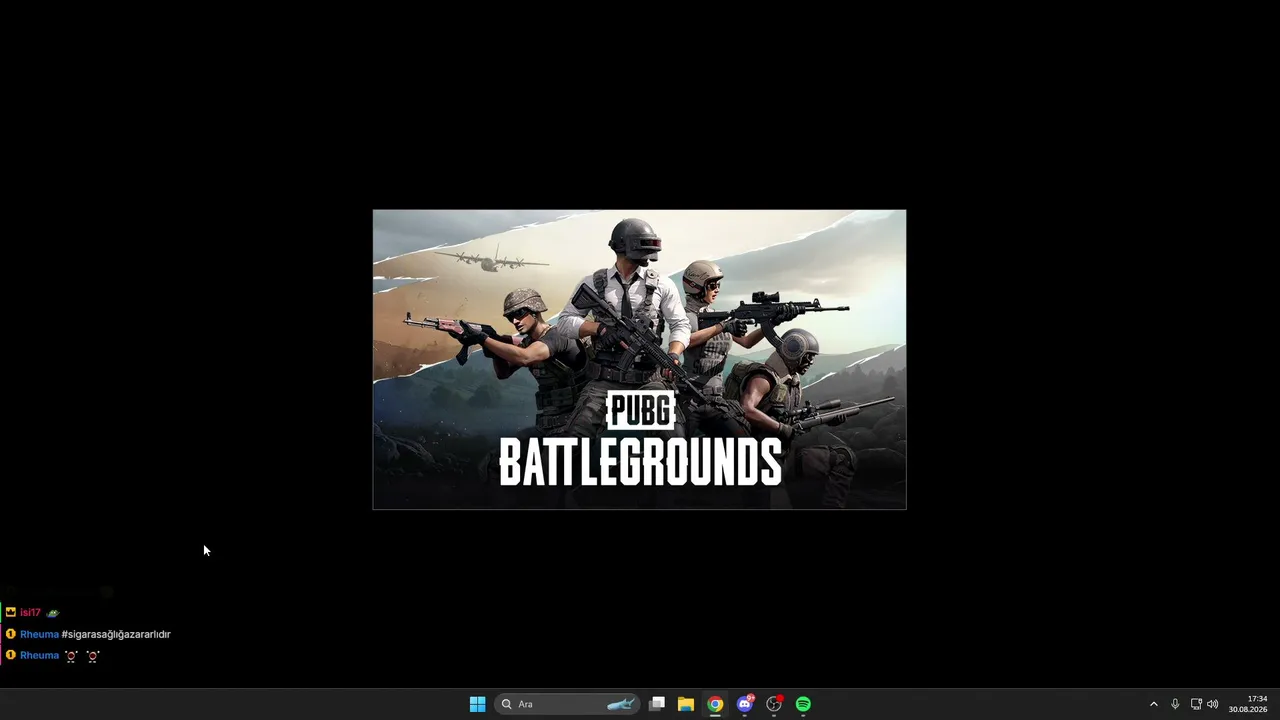Open File Explorer from the taskbar

click(x=686, y=704)
